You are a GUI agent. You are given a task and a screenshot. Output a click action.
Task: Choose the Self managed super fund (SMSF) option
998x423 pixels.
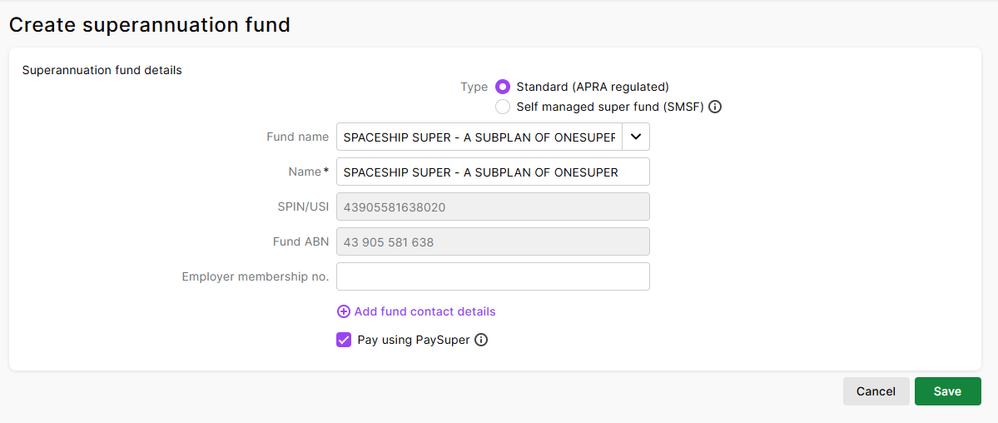[503, 107]
